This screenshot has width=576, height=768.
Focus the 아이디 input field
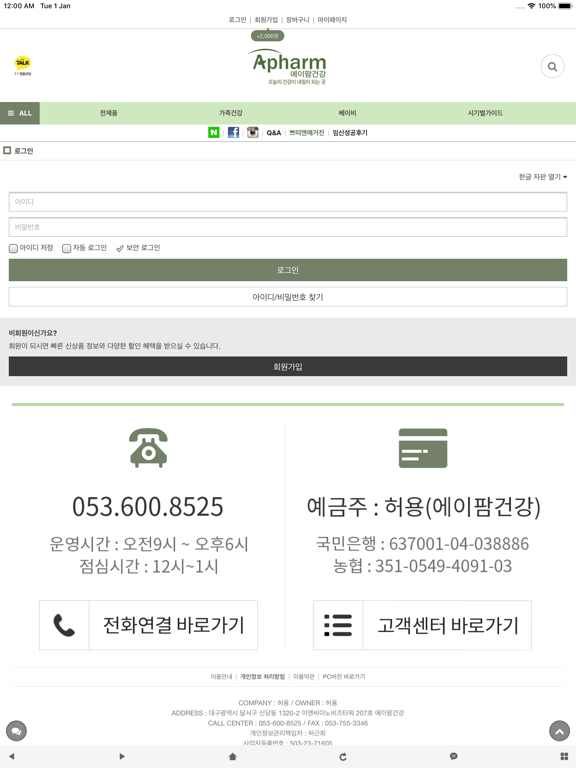coord(288,202)
